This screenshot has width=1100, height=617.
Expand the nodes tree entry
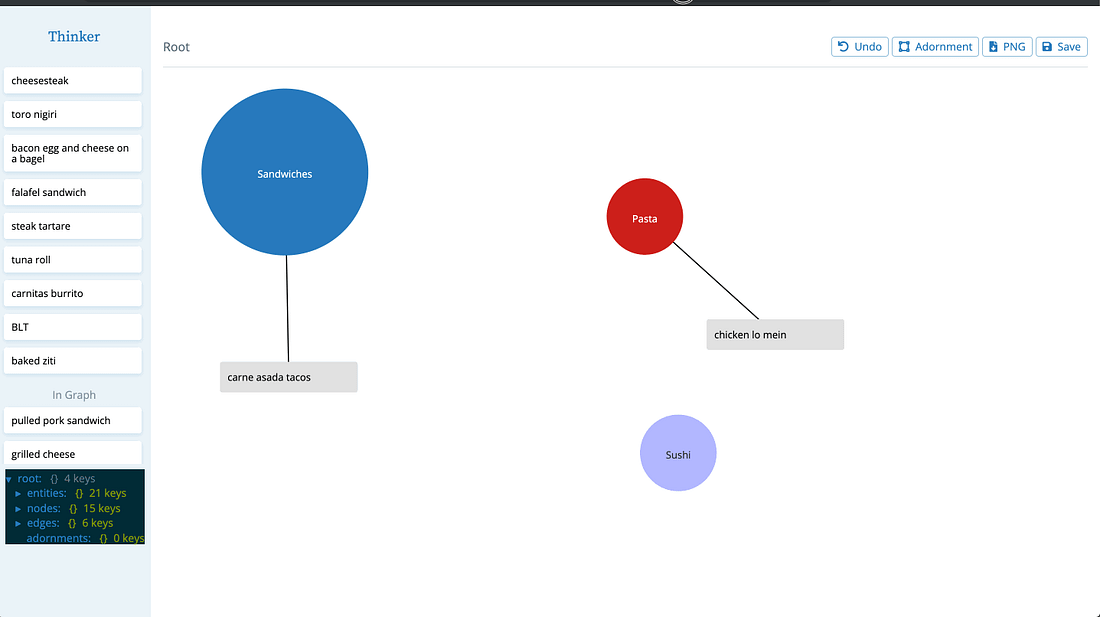[x=18, y=509]
